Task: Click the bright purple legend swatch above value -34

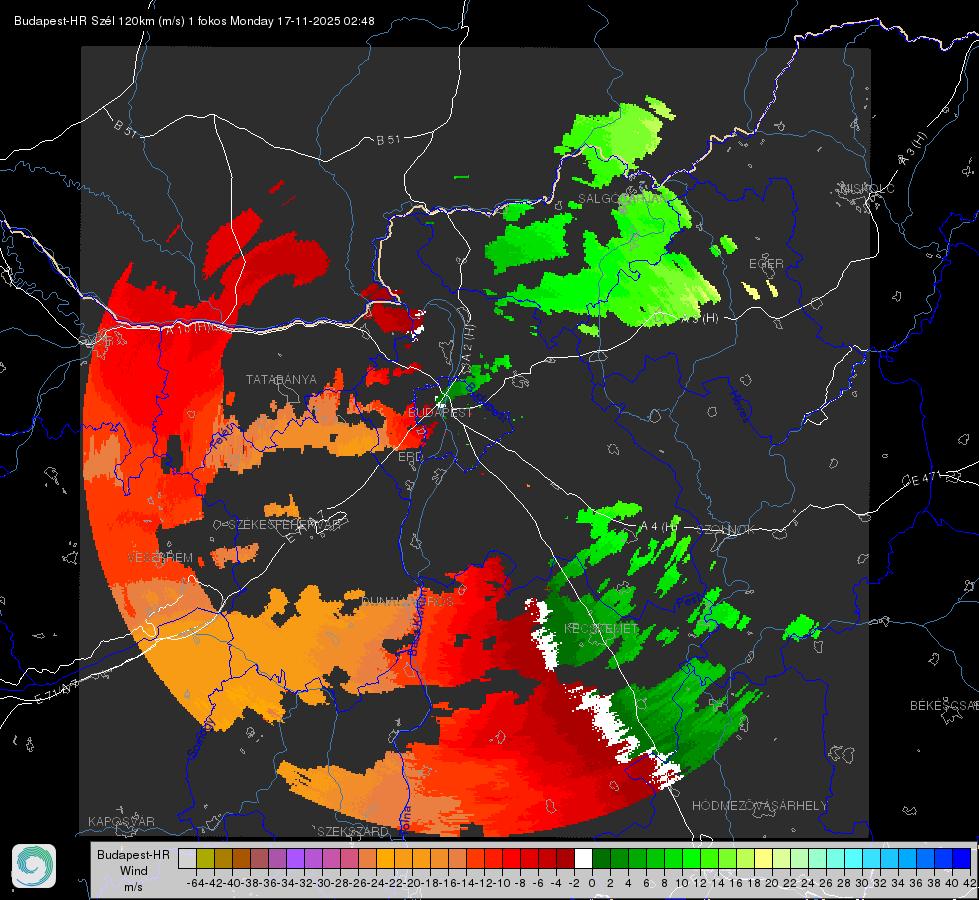Action: [295, 858]
